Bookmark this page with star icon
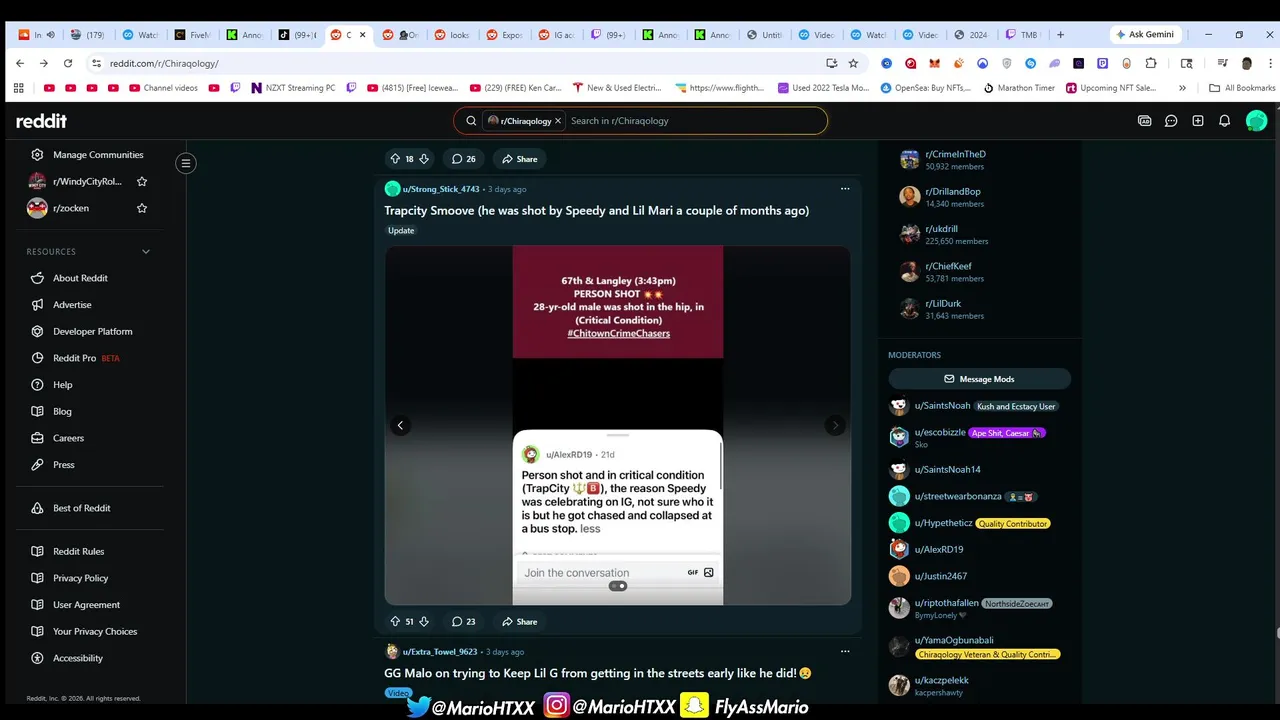This screenshot has width=1280, height=720. click(853, 63)
